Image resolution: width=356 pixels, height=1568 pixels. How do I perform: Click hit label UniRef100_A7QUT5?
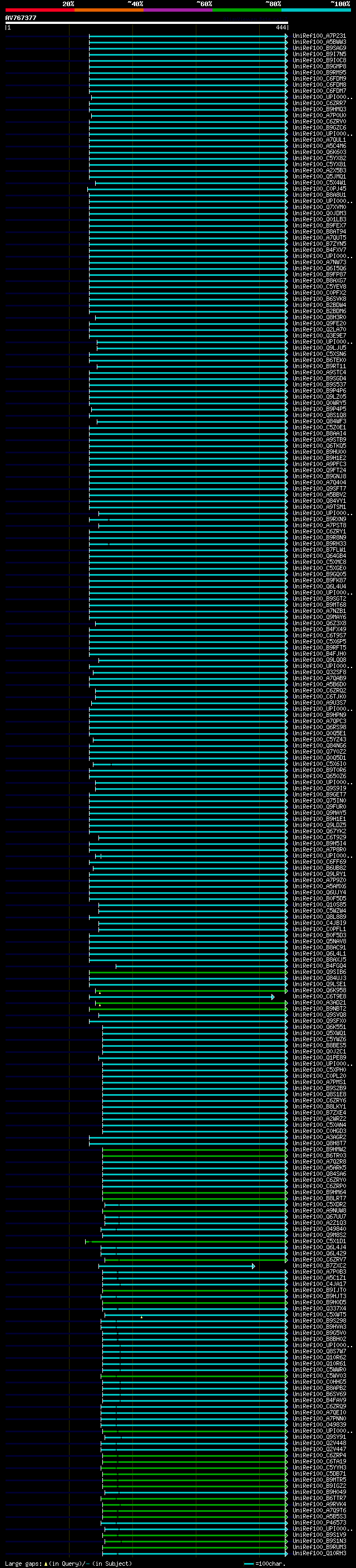point(319,238)
